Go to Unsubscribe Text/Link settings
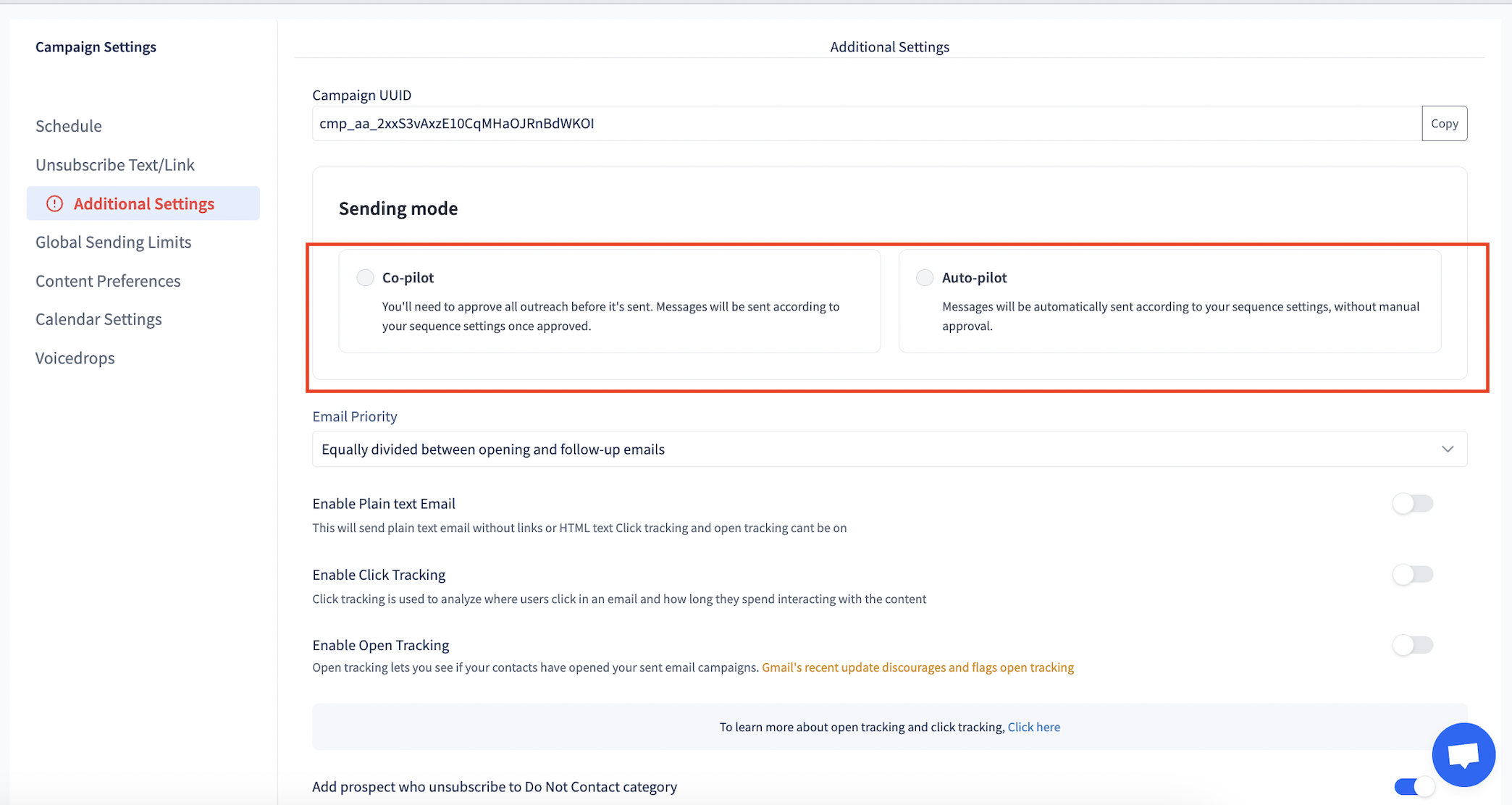The image size is (1512, 805). point(115,165)
